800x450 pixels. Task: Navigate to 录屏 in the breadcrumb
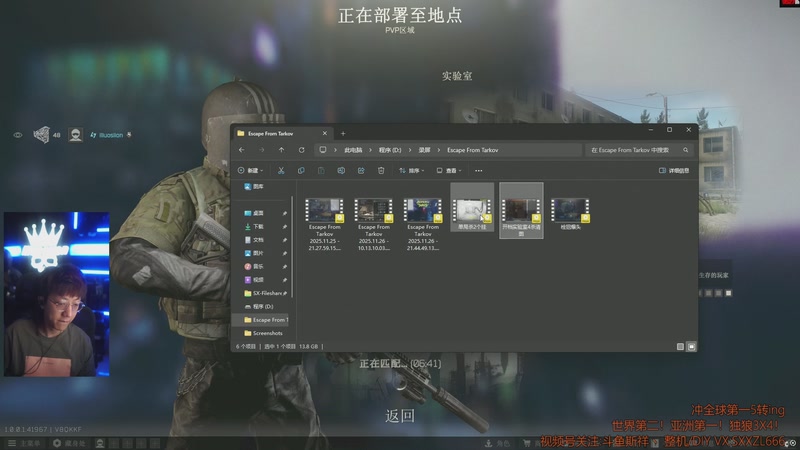click(x=424, y=150)
